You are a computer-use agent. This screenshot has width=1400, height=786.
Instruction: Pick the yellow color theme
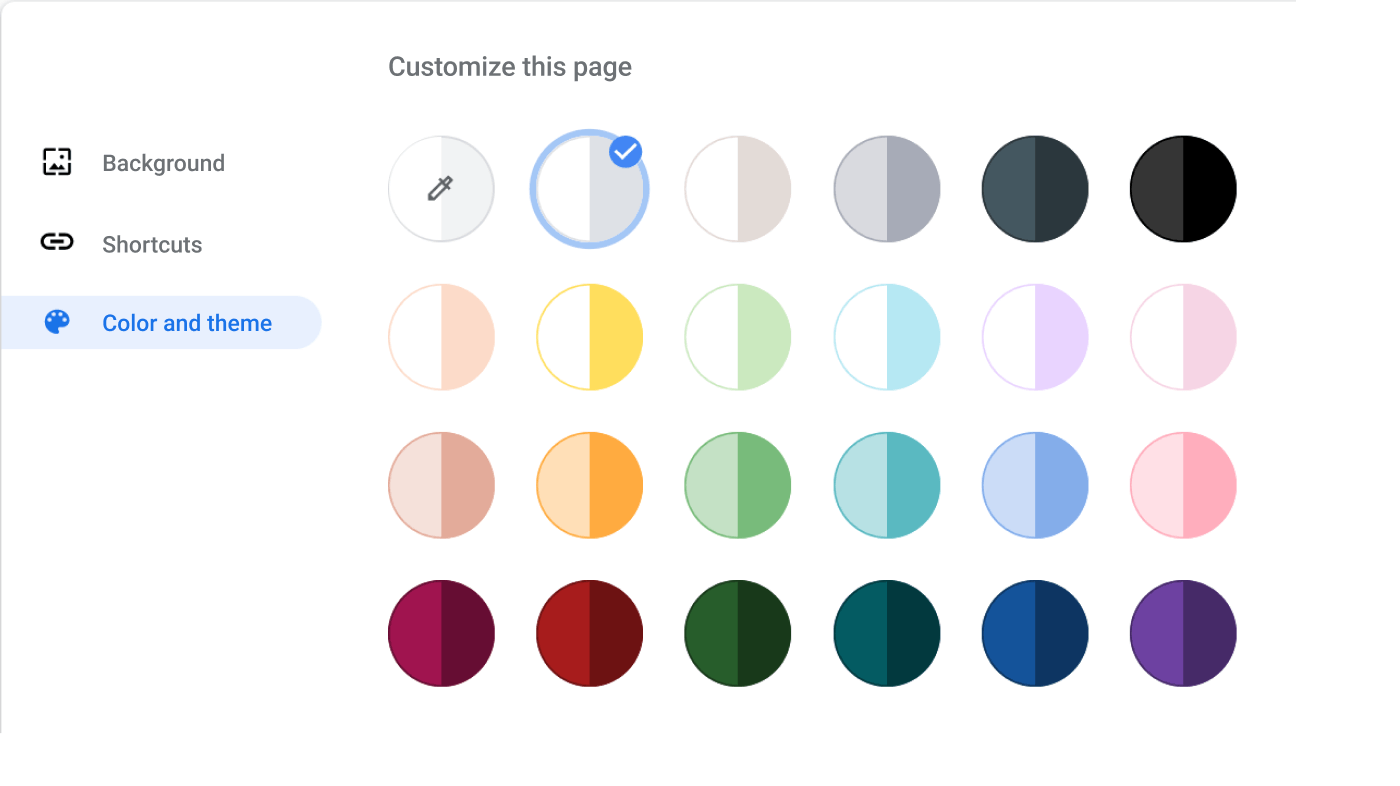point(589,336)
